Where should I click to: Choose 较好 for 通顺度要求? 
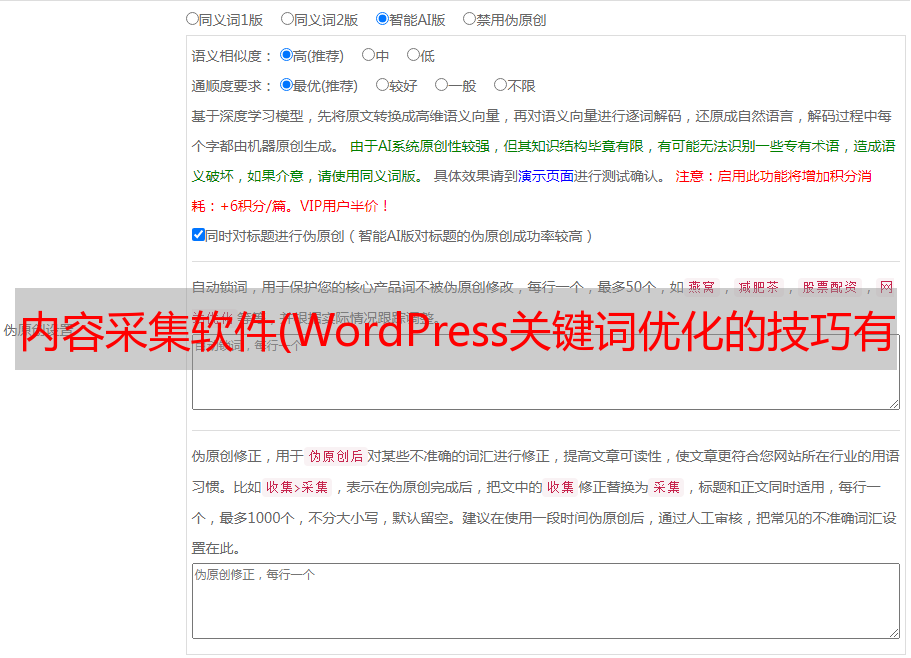(x=382, y=85)
